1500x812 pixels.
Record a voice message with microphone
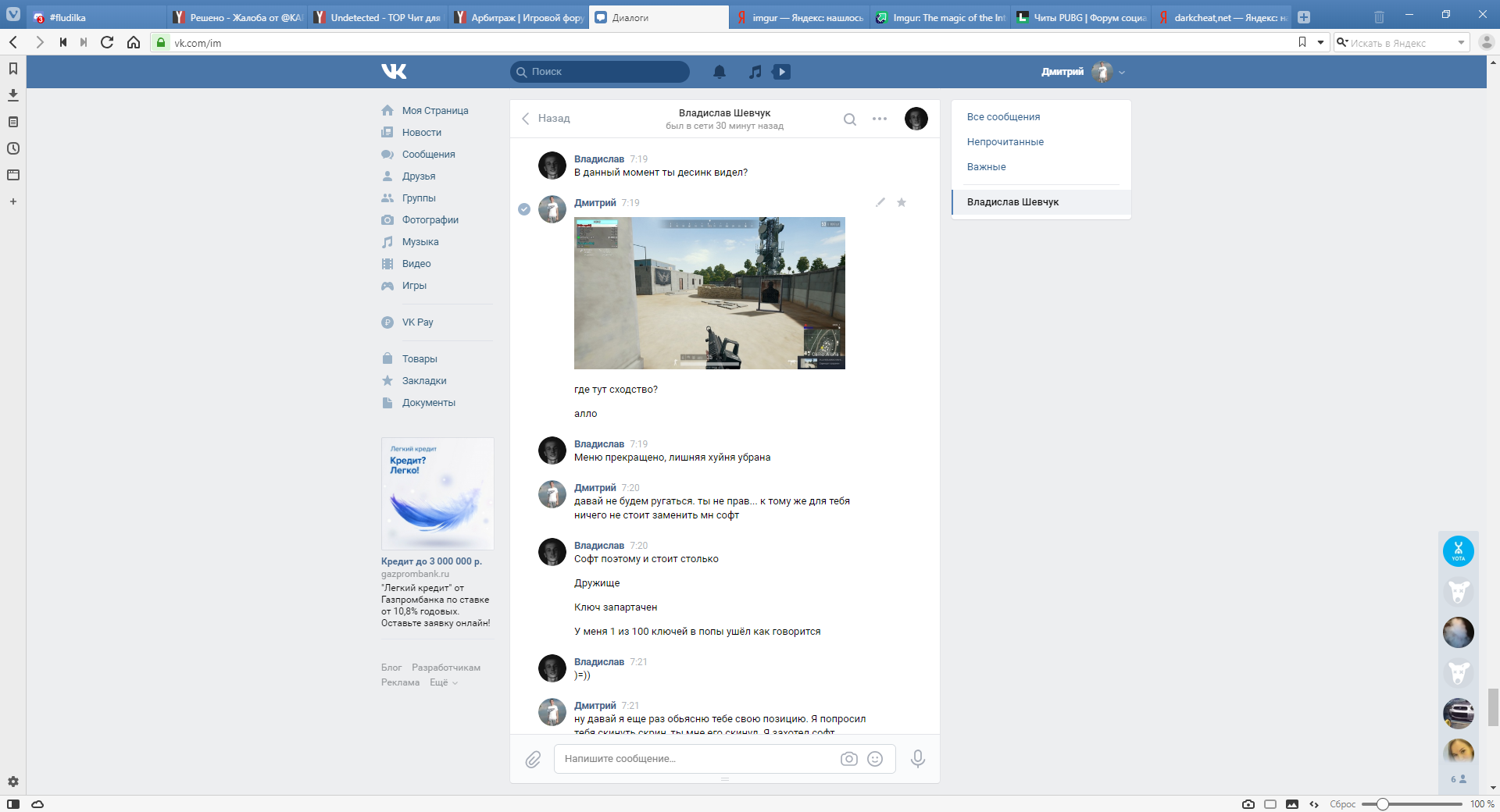pos(918,759)
